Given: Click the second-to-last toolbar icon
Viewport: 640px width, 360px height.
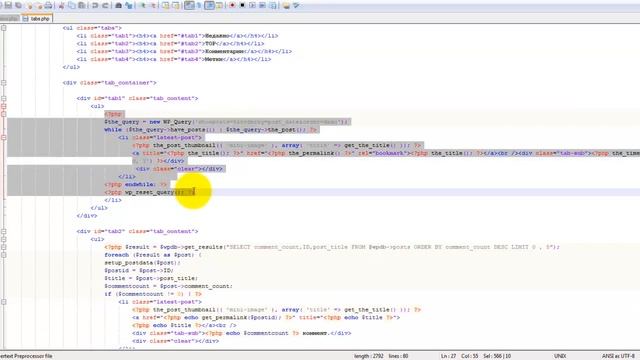Looking at the screenshot, I should coord(286,5).
